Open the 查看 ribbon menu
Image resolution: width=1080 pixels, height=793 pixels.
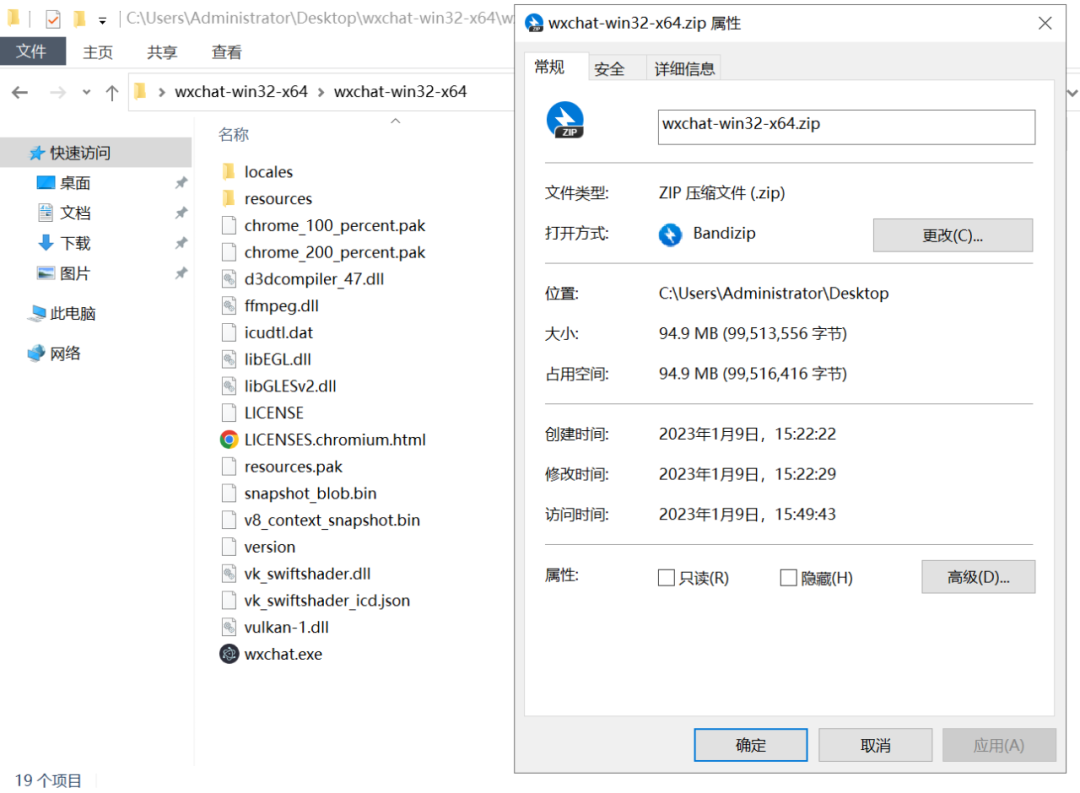click(226, 52)
